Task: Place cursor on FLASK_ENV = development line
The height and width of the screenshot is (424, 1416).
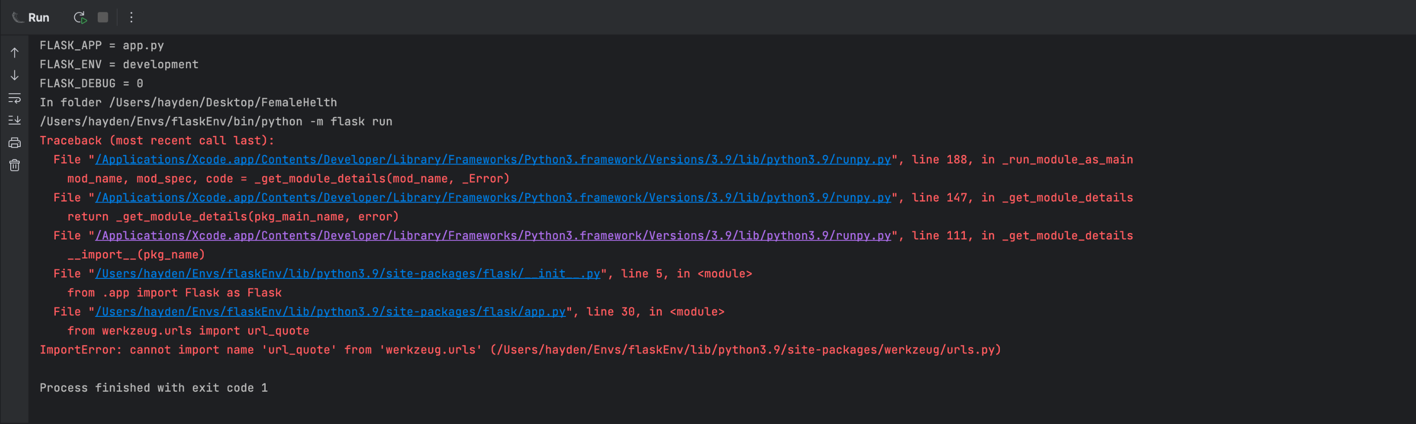Action: tap(118, 65)
